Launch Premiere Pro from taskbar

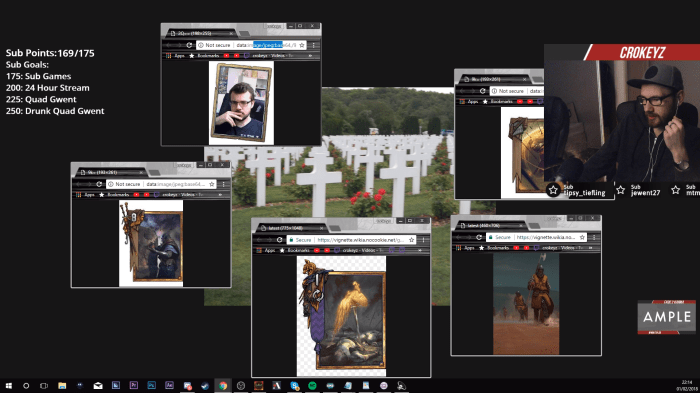pos(133,385)
